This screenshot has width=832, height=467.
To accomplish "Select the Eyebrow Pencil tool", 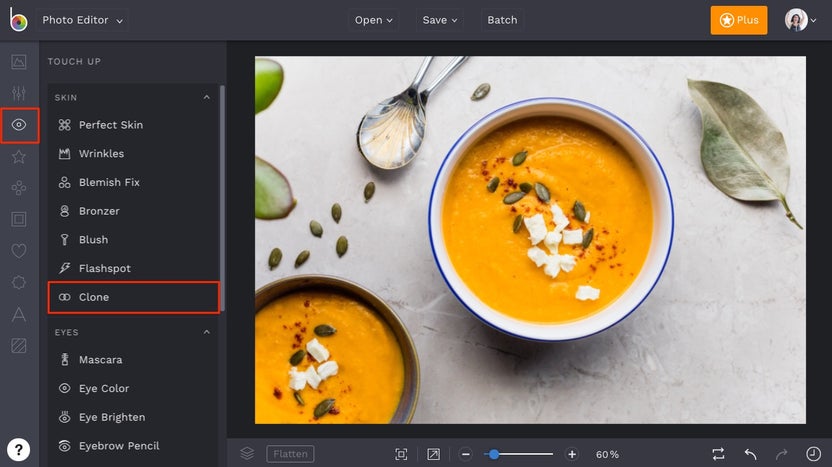I will [x=133, y=446].
